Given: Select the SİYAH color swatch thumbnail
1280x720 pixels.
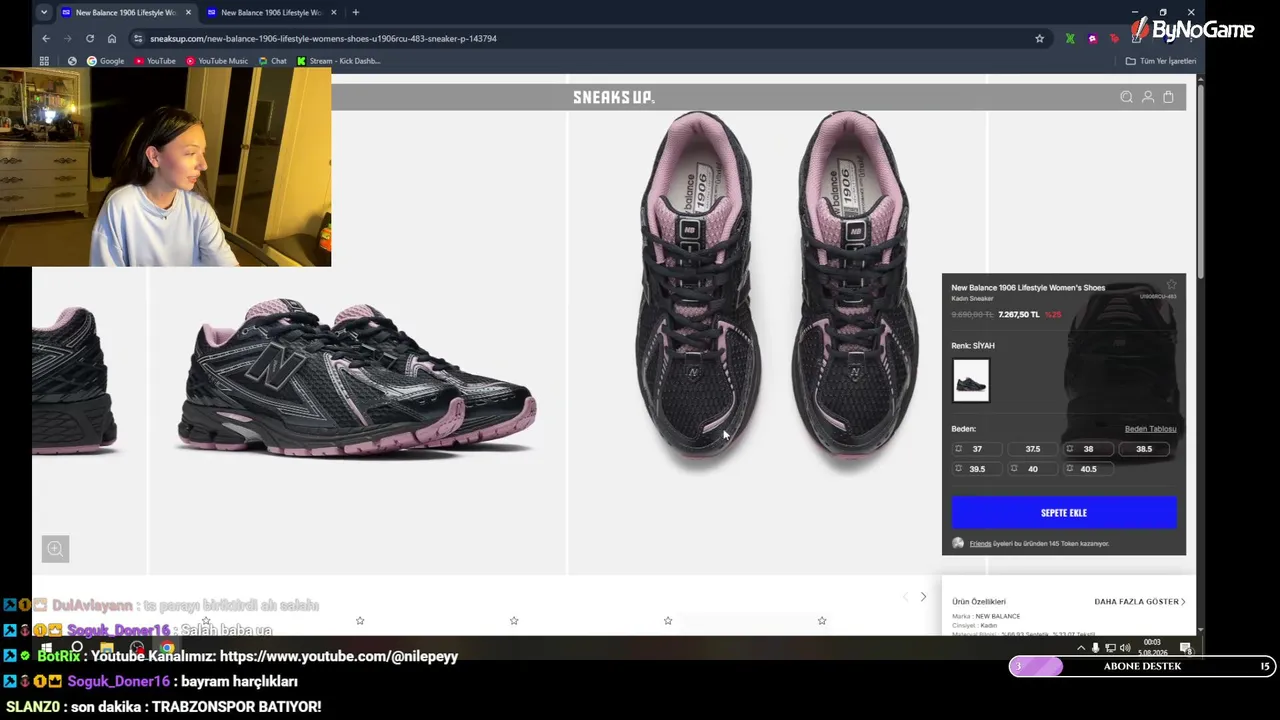Looking at the screenshot, I should tap(971, 381).
